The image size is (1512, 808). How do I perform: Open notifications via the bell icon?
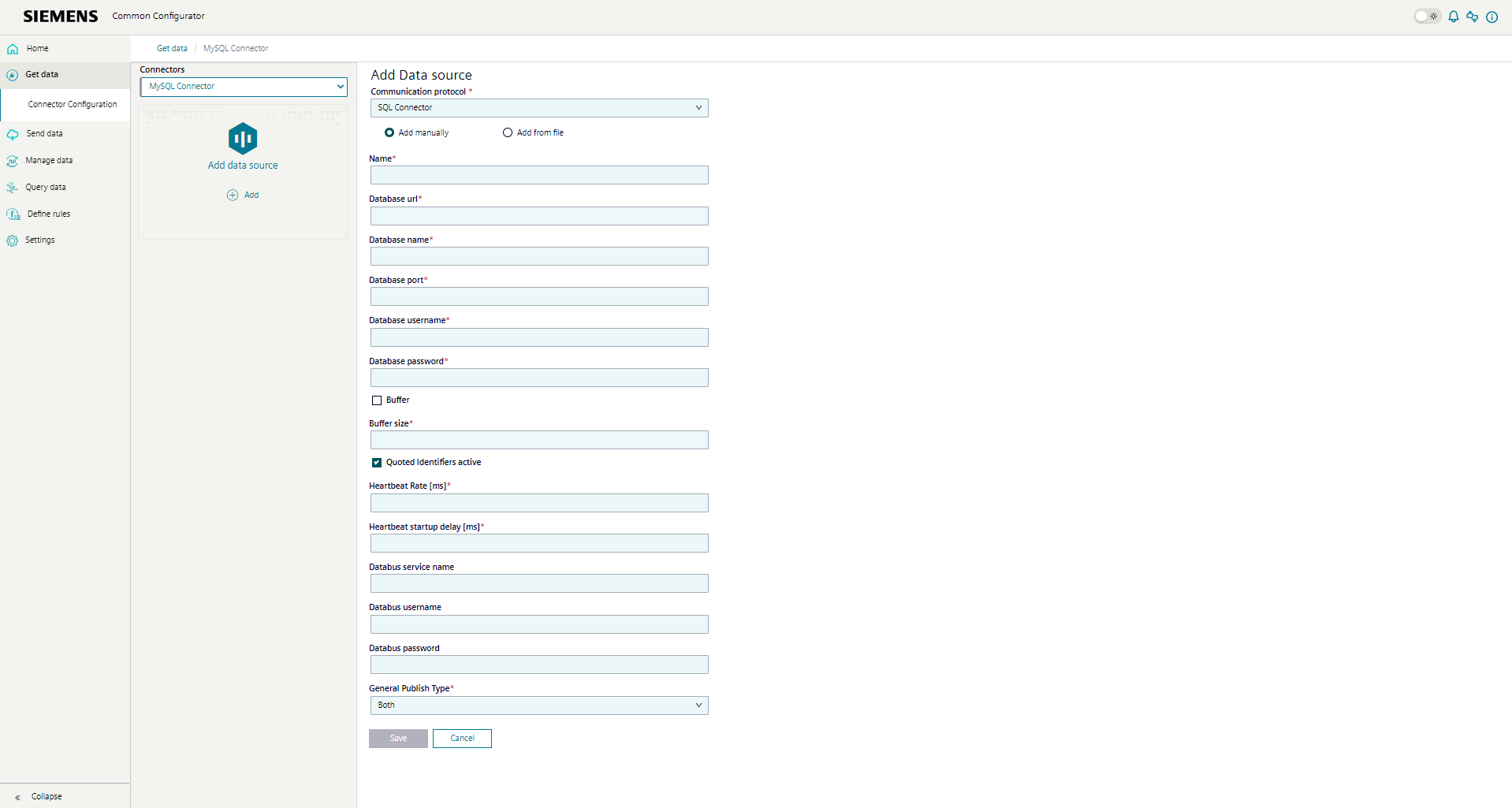tap(1453, 17)
